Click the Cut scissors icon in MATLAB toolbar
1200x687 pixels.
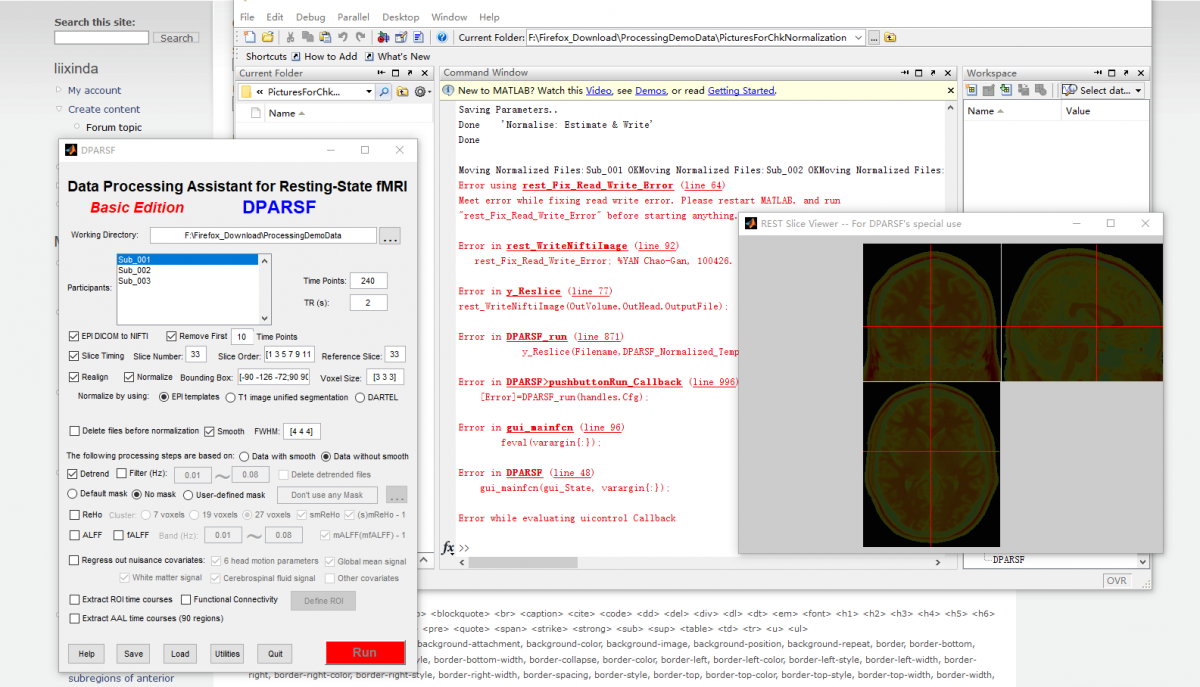[x=291, y=37]
